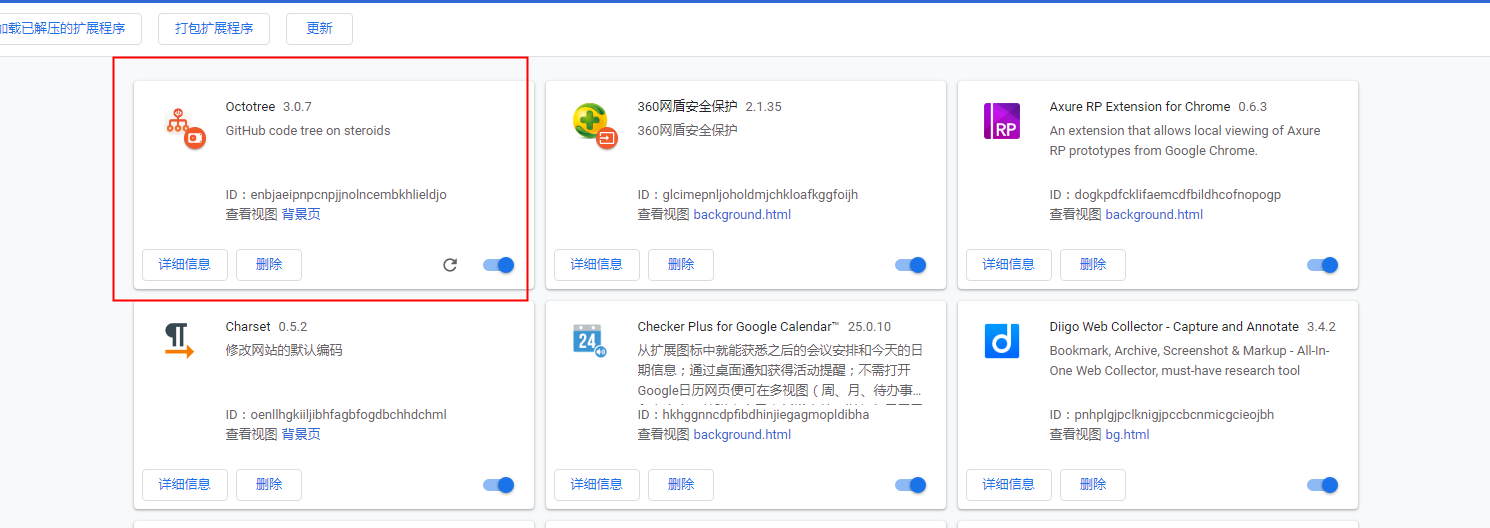The image size is (1490, 528).
Task: Click Charset version 0.5.2 text
Action: [293, 326]
